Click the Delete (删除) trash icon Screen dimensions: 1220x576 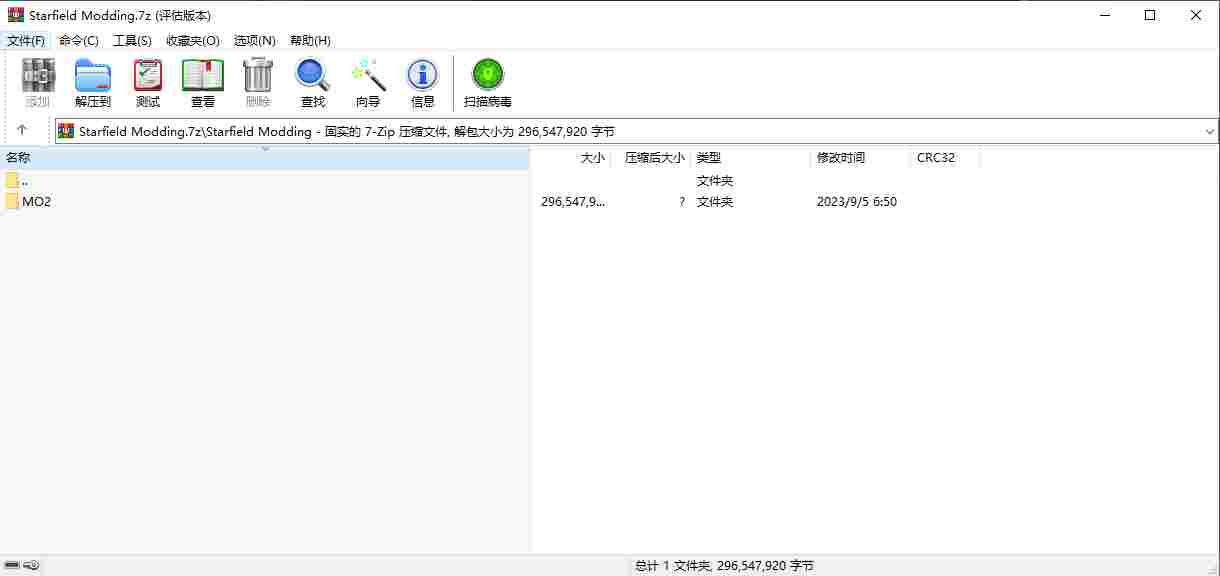[x=258, y=75]
